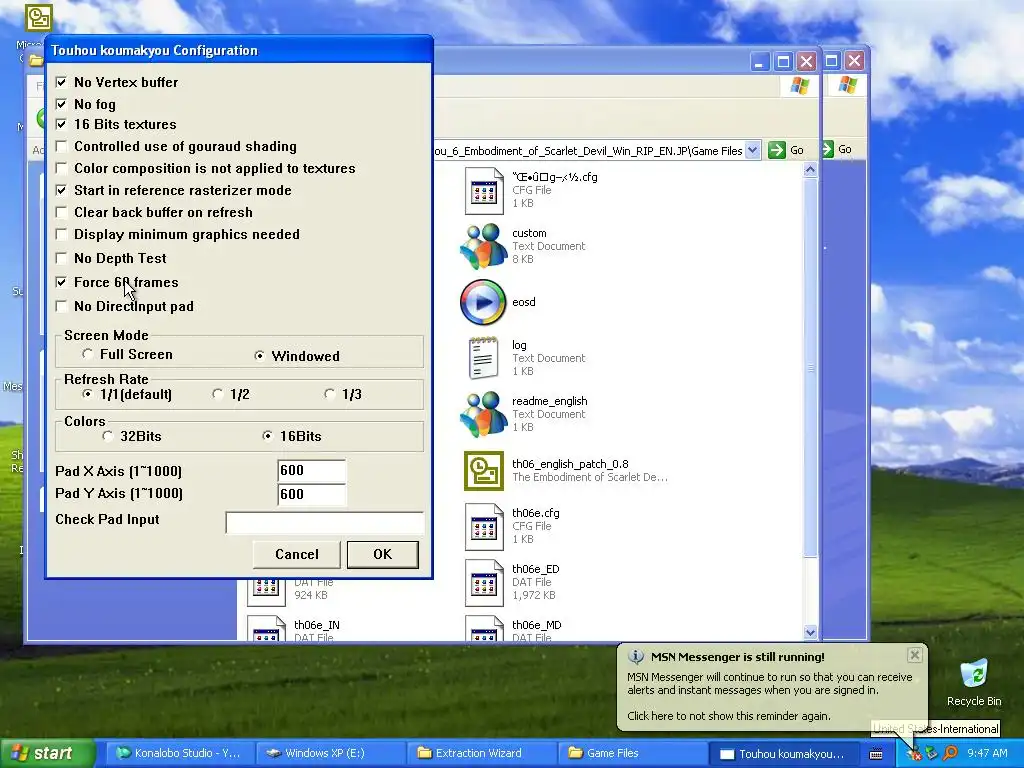
Task: Switch to Konalobo Studio taskbar item
Action: pyautogui.click(x=179, y=754)
